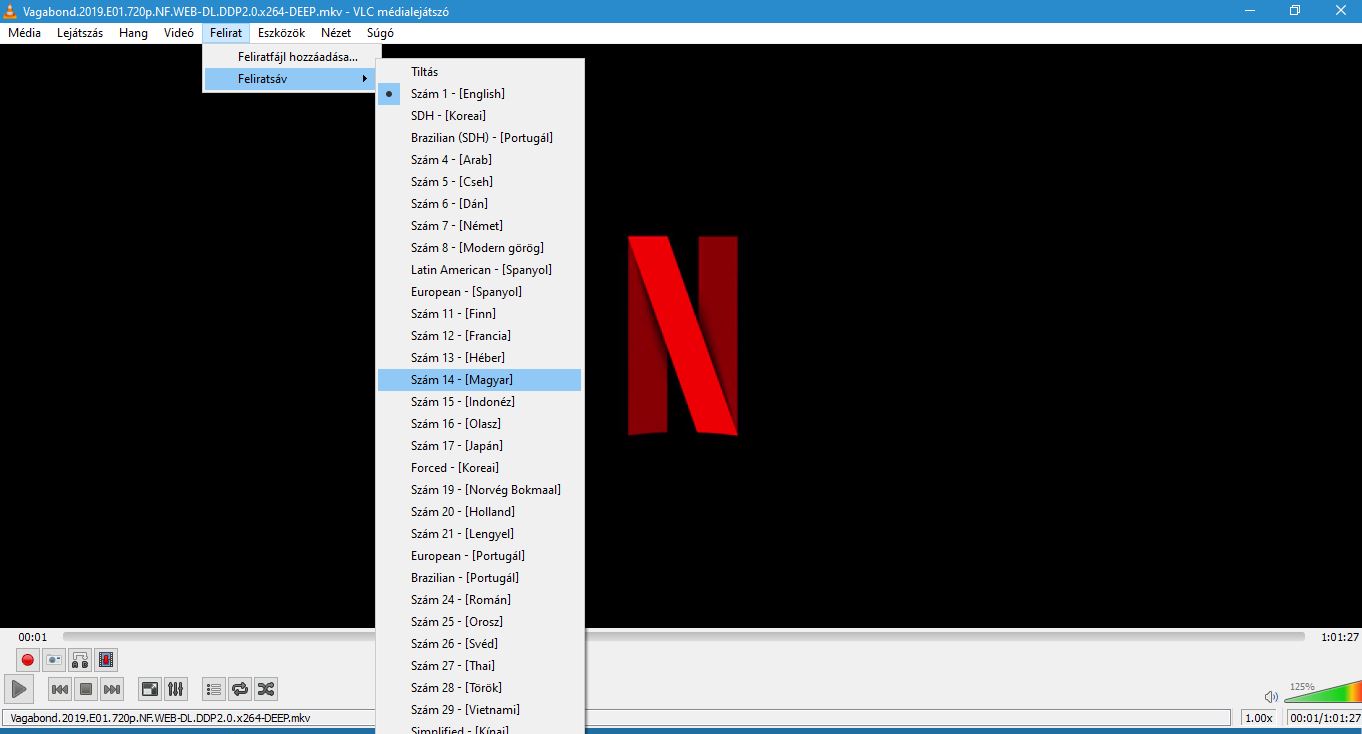
Task: Toggle the remaining time label 1:01:27
Action: point(1339,637)
